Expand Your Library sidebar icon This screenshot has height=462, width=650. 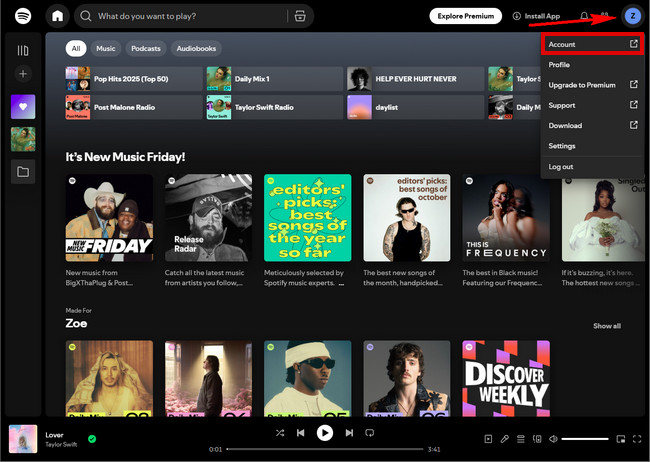[x=23, y=51]
